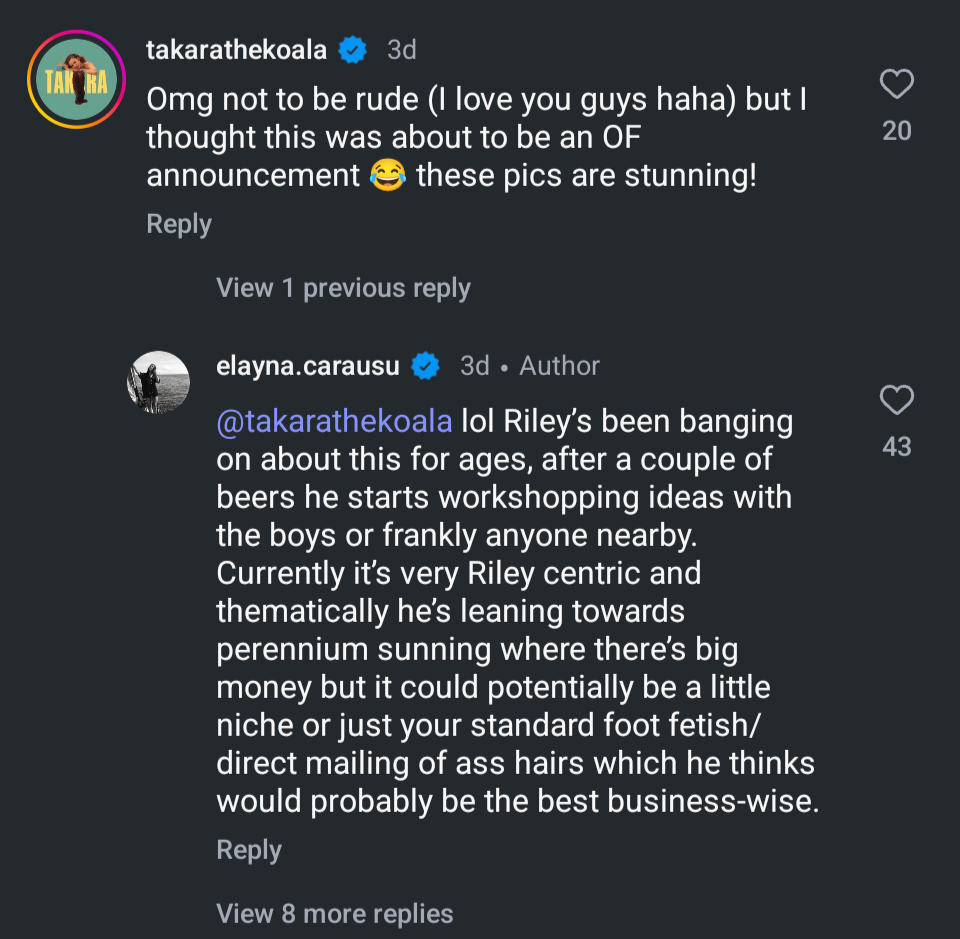The image size is (960, 939).
Task: Click the elayna.carausu username
Action: tap(308, 367)
